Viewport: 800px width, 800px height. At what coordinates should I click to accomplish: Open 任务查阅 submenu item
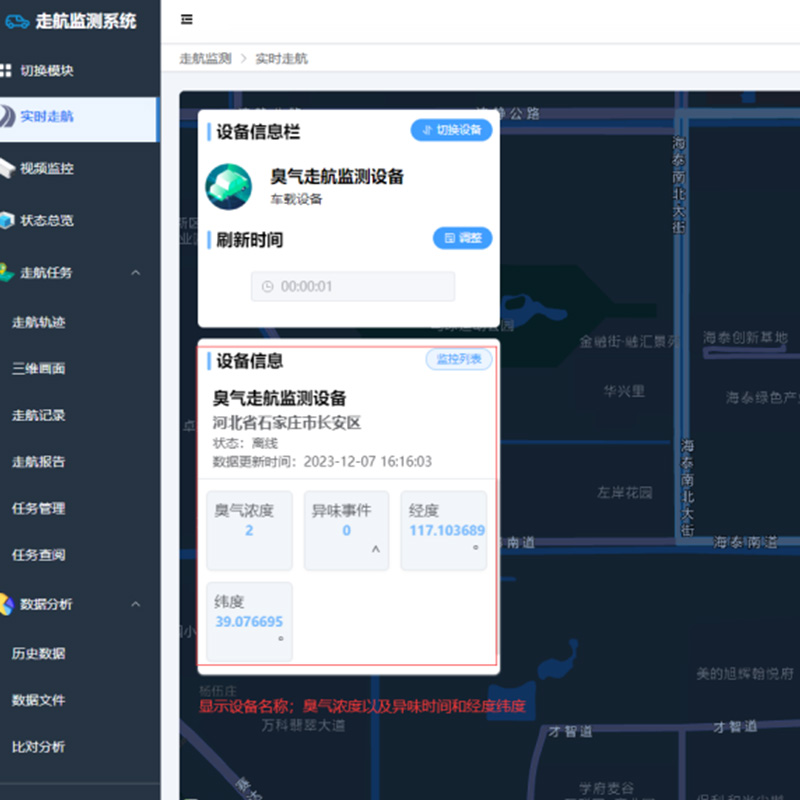pos(39,555)
